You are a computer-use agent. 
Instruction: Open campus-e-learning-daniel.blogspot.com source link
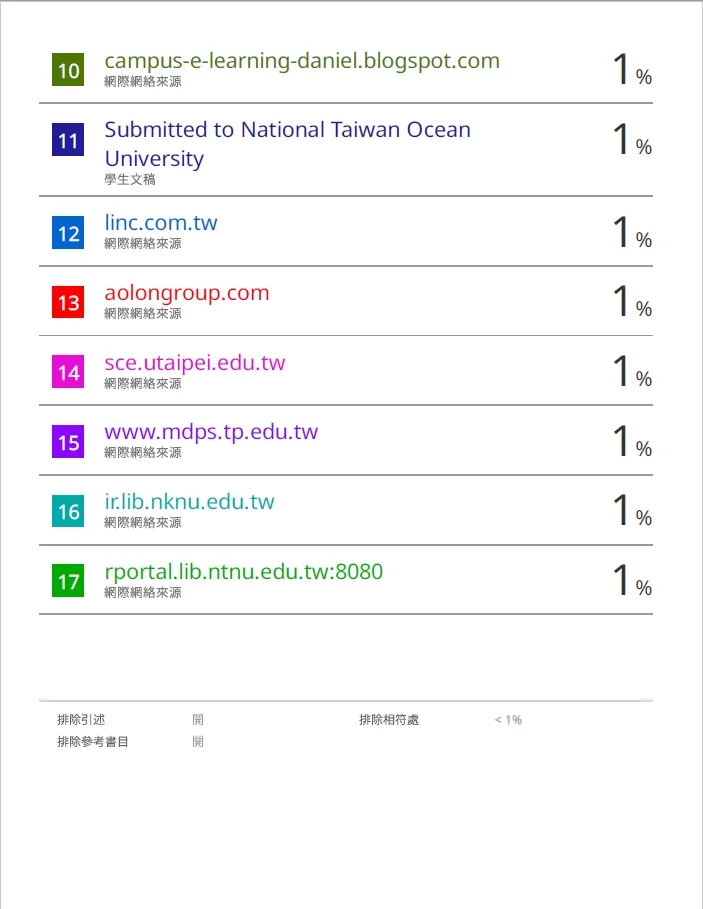[301, 61]
